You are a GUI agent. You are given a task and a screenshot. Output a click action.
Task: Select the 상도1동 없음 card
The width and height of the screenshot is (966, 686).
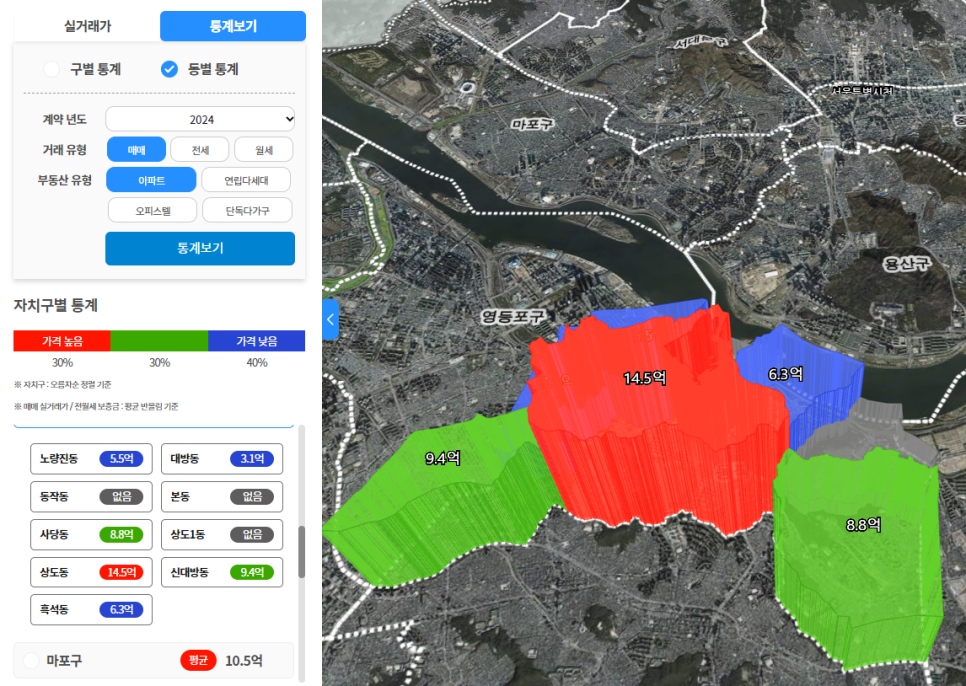(x=222, y=535)
